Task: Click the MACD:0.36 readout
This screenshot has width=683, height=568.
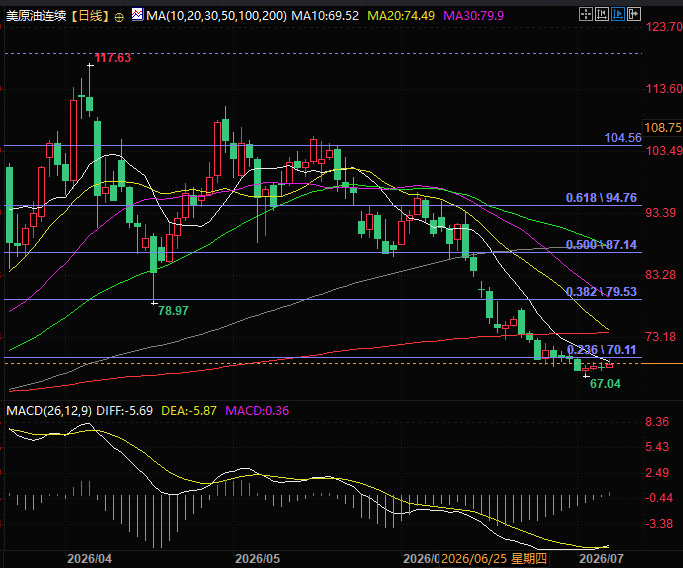Action: pyautogui.click(x=257, y=411)
